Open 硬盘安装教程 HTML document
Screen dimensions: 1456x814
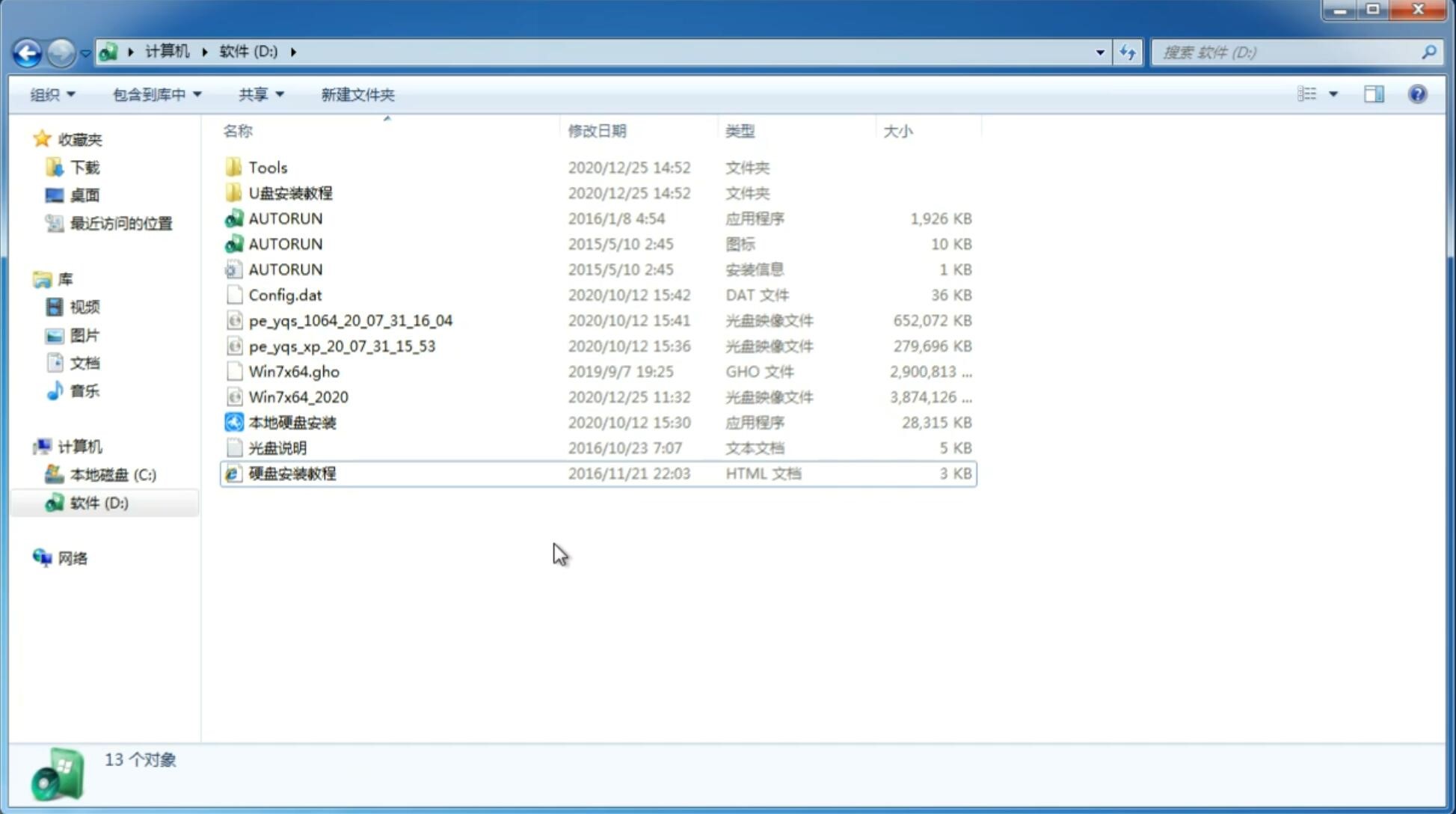[x=292, y=473]
